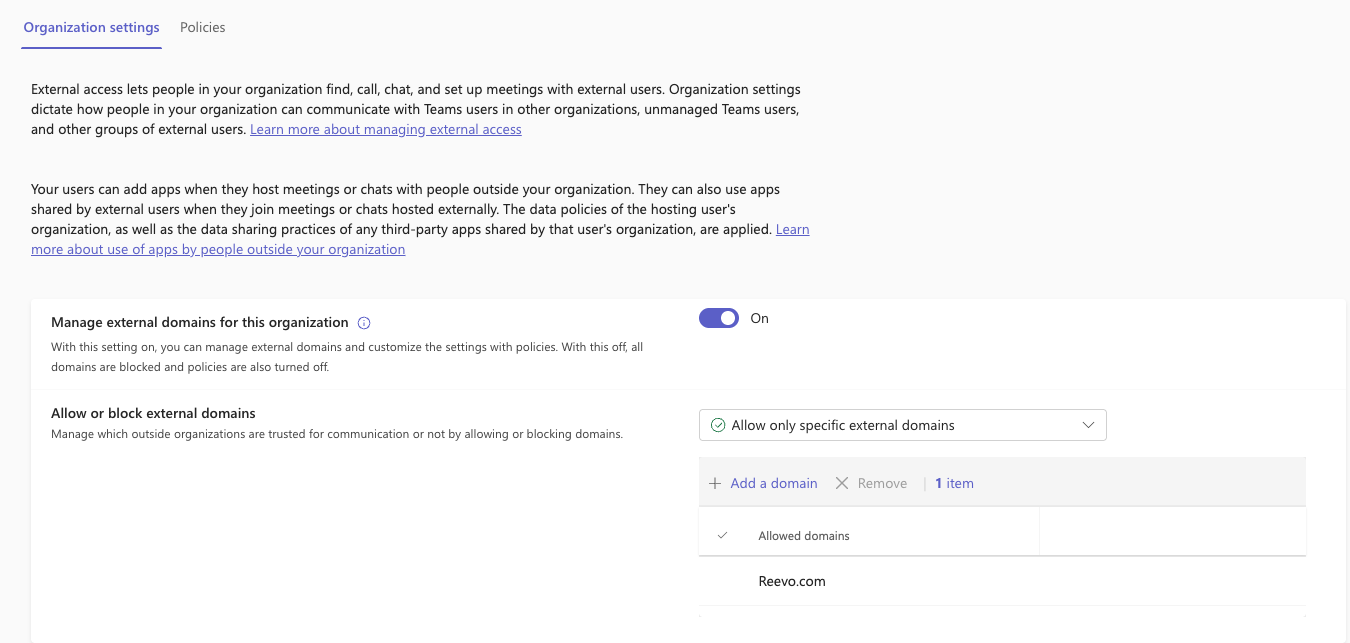Open the Allow only specific external domains dropdown
Viewport: 1350px width, 643px height.
tap(902, 425)
